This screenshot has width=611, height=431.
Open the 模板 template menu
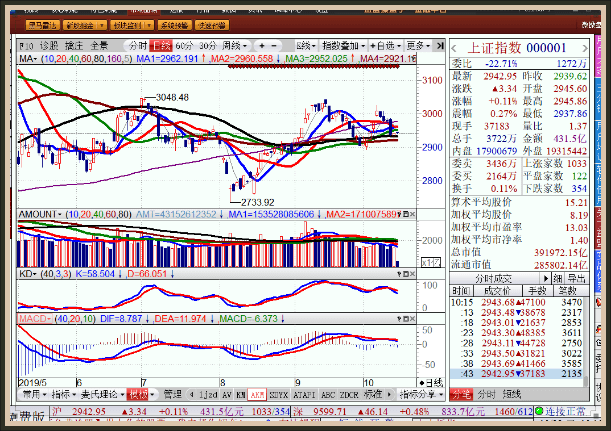[141, 395]
